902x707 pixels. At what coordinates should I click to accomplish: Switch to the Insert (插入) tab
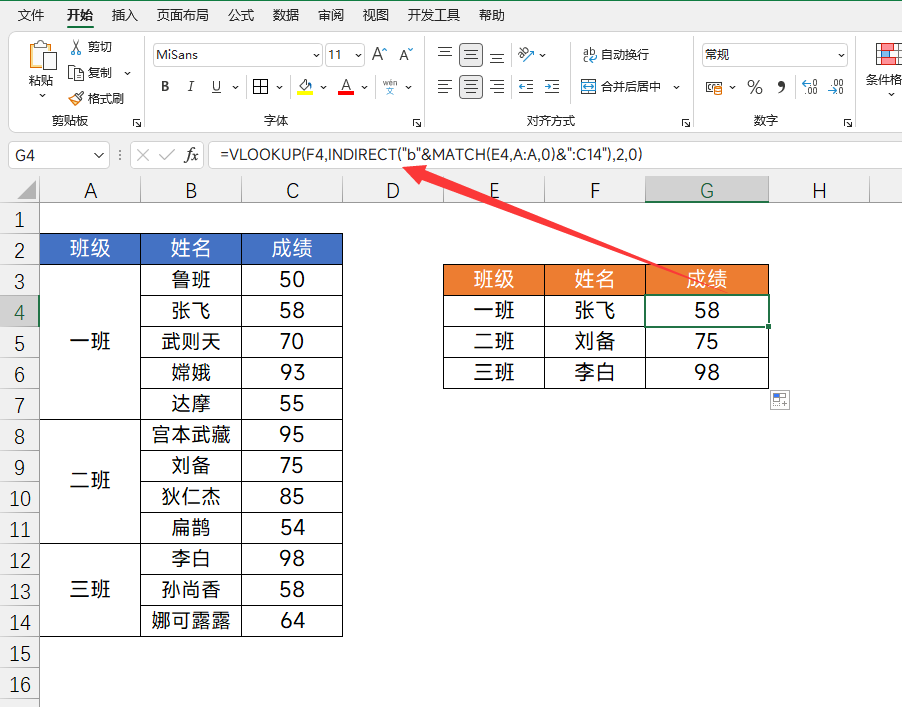pos(124,15)
